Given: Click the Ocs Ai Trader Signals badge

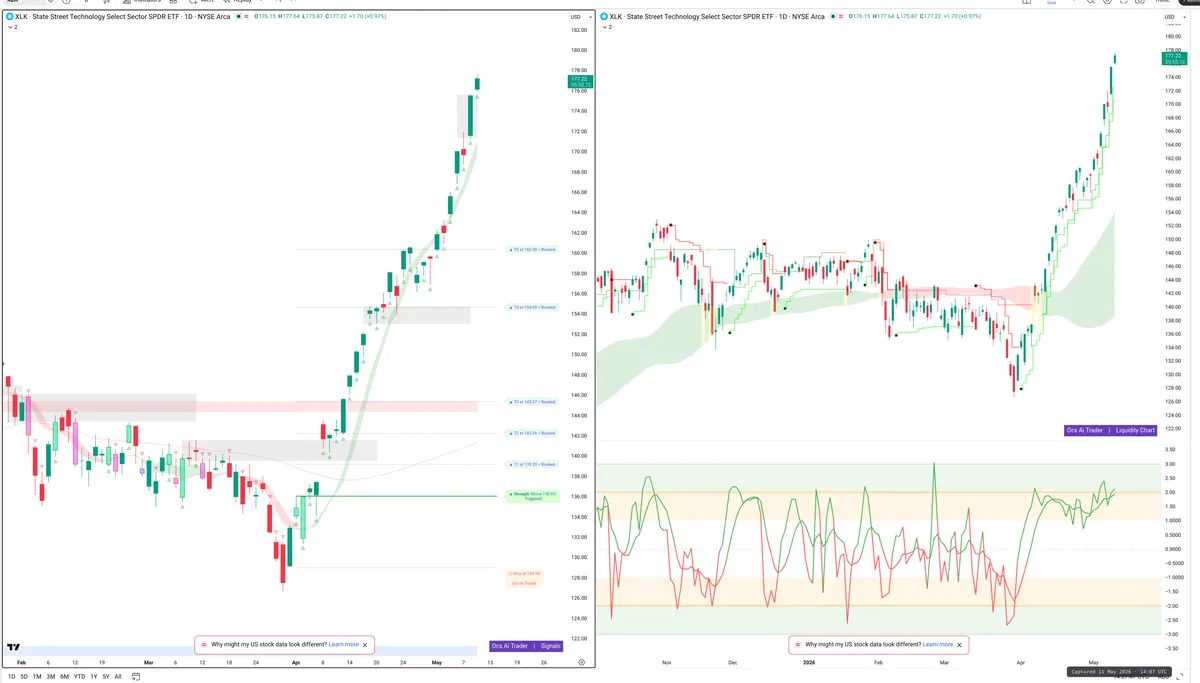Looking at the screenshot, I should pos(527,646).
